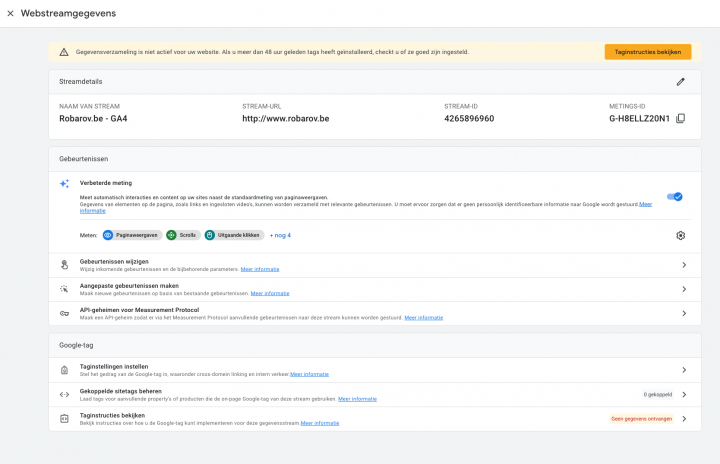The width and height of the screenshot is (720, 464).
Task: Click the Verbeterde meting sparkle icon
Action: click(x=64, y=184)
